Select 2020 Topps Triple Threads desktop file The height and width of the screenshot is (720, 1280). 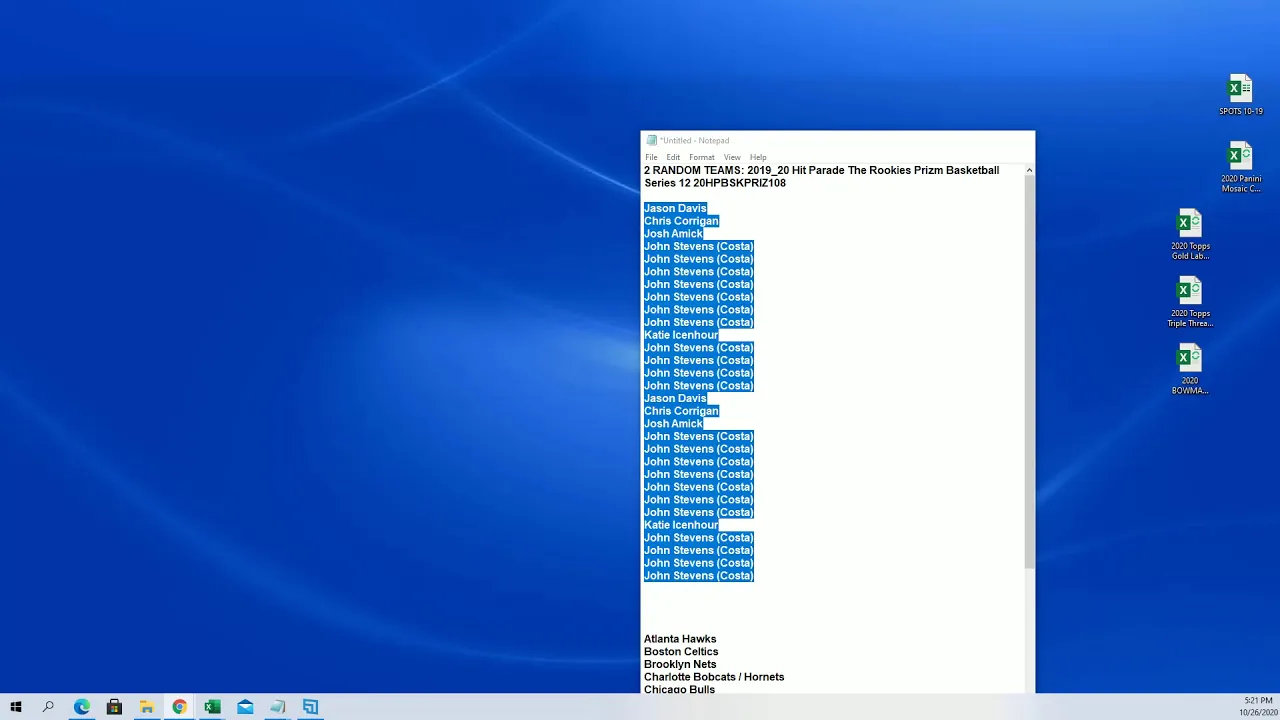[1190, 301]
